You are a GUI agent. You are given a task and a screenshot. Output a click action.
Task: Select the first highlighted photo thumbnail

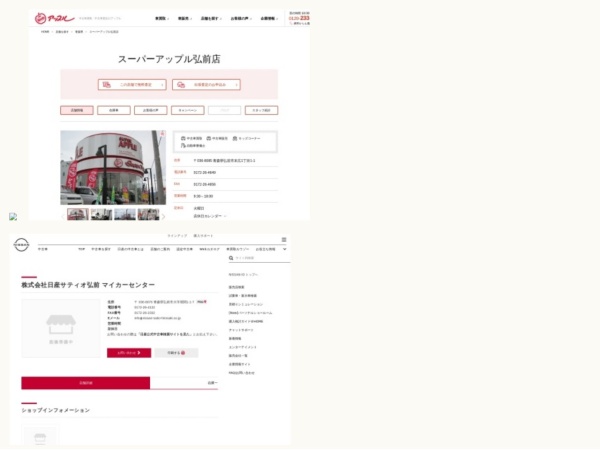pyautogui.click(x=78, y=214)
